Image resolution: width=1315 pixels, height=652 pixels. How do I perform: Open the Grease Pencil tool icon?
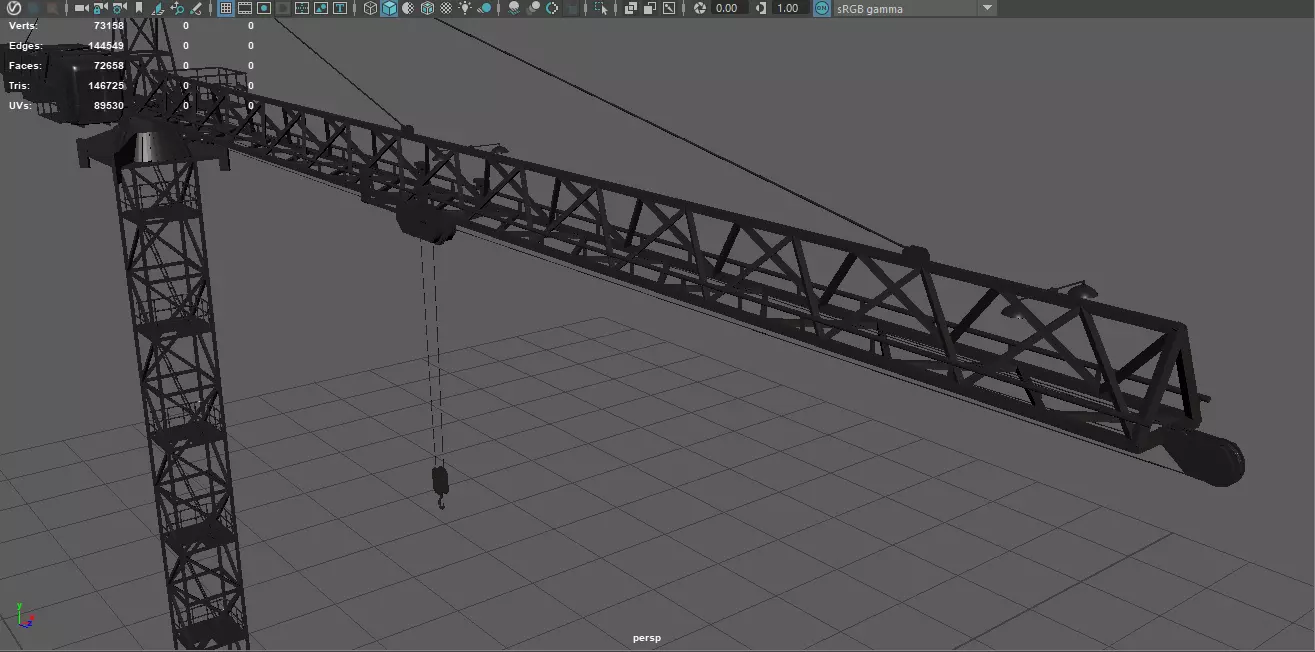click(195, 8)
